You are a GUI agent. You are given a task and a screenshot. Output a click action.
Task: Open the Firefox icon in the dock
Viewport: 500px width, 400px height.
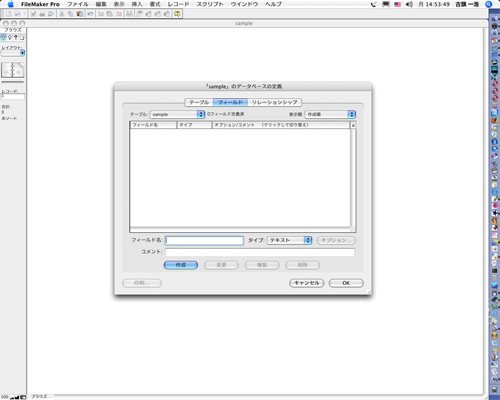(x=495, y=119)
